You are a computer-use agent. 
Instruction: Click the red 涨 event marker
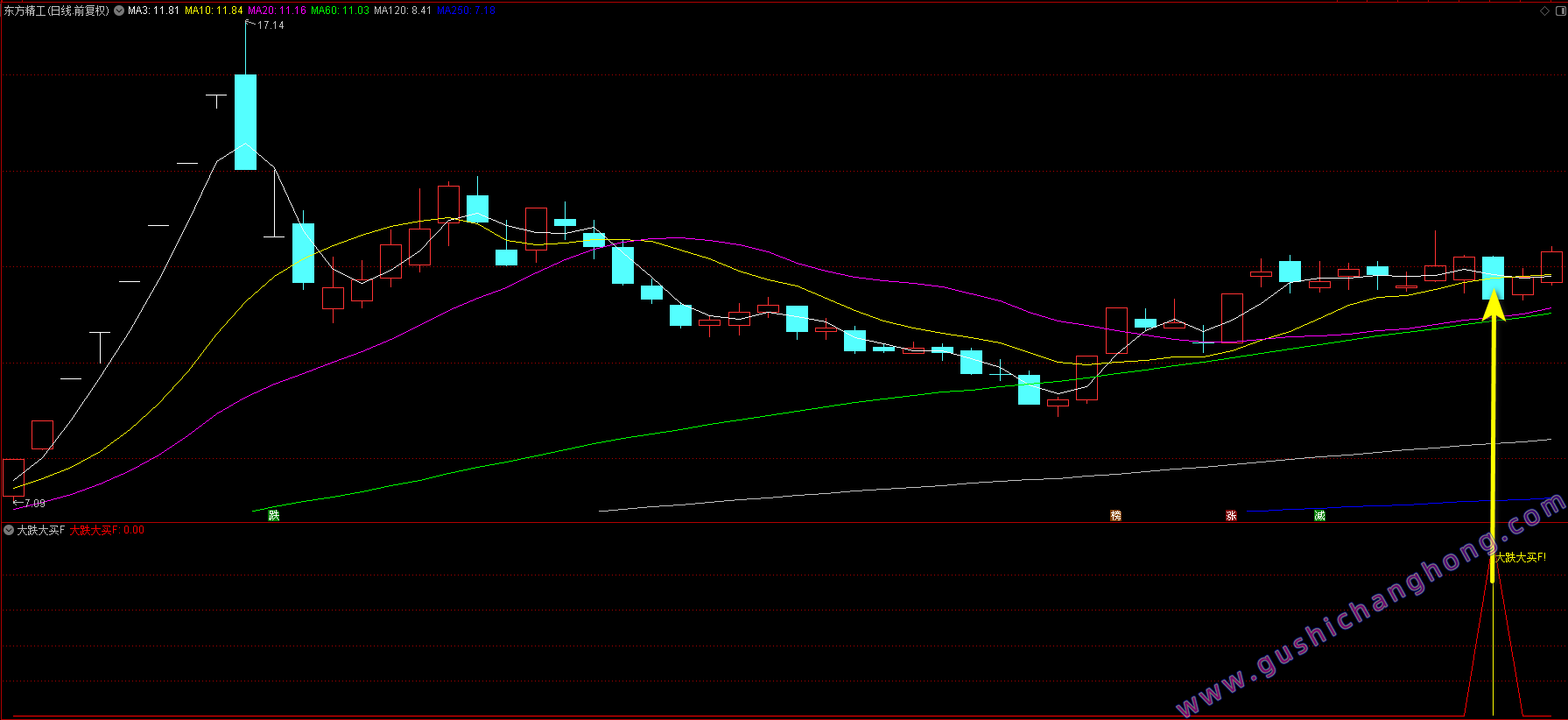[x=1231, y=515]
